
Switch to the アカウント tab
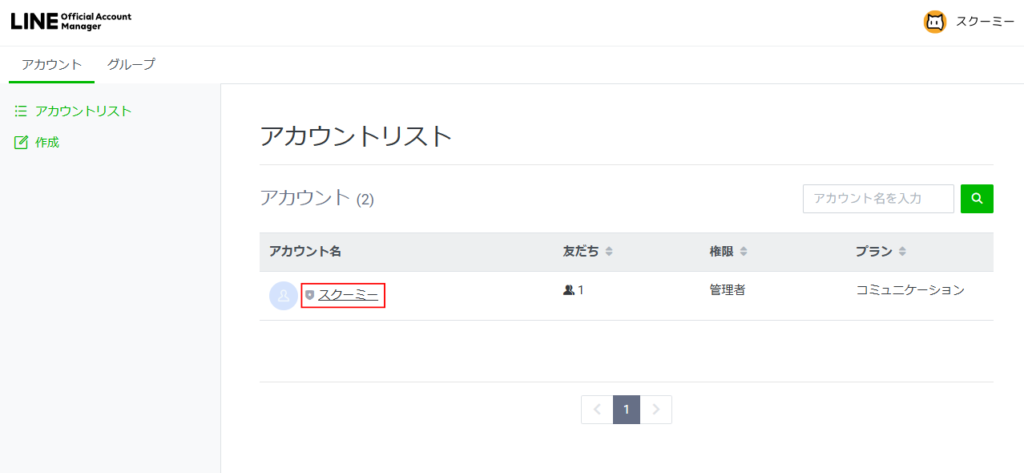tap(52, 65)
